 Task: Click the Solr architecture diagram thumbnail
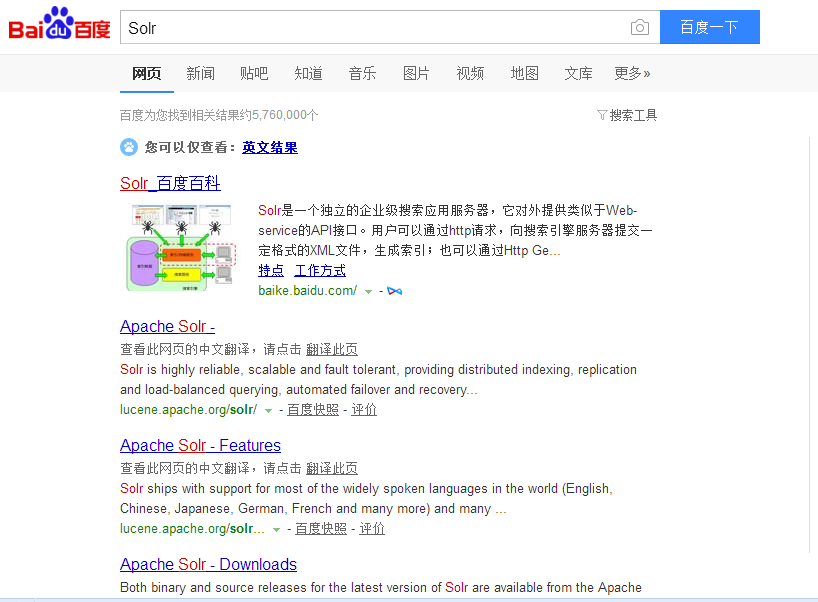pyautogui.click(x=181, y=248)
